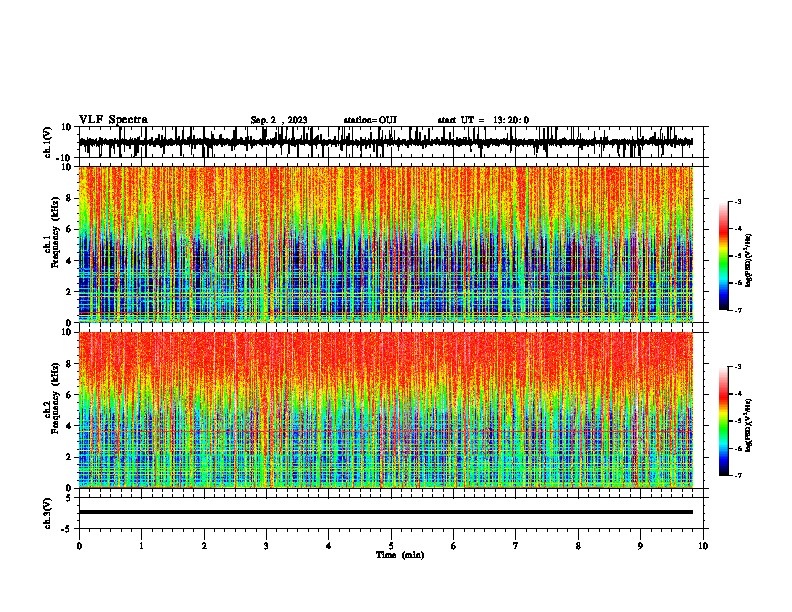Click time axis tick label "3"
792x612 pixels.
point(266,546)
